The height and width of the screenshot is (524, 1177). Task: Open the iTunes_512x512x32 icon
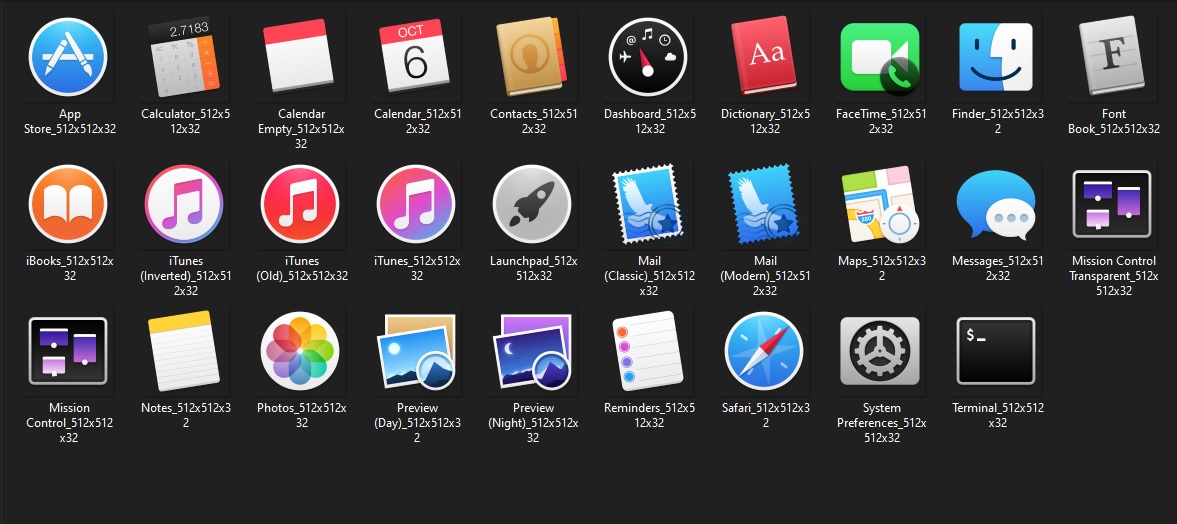click(416, 204)
